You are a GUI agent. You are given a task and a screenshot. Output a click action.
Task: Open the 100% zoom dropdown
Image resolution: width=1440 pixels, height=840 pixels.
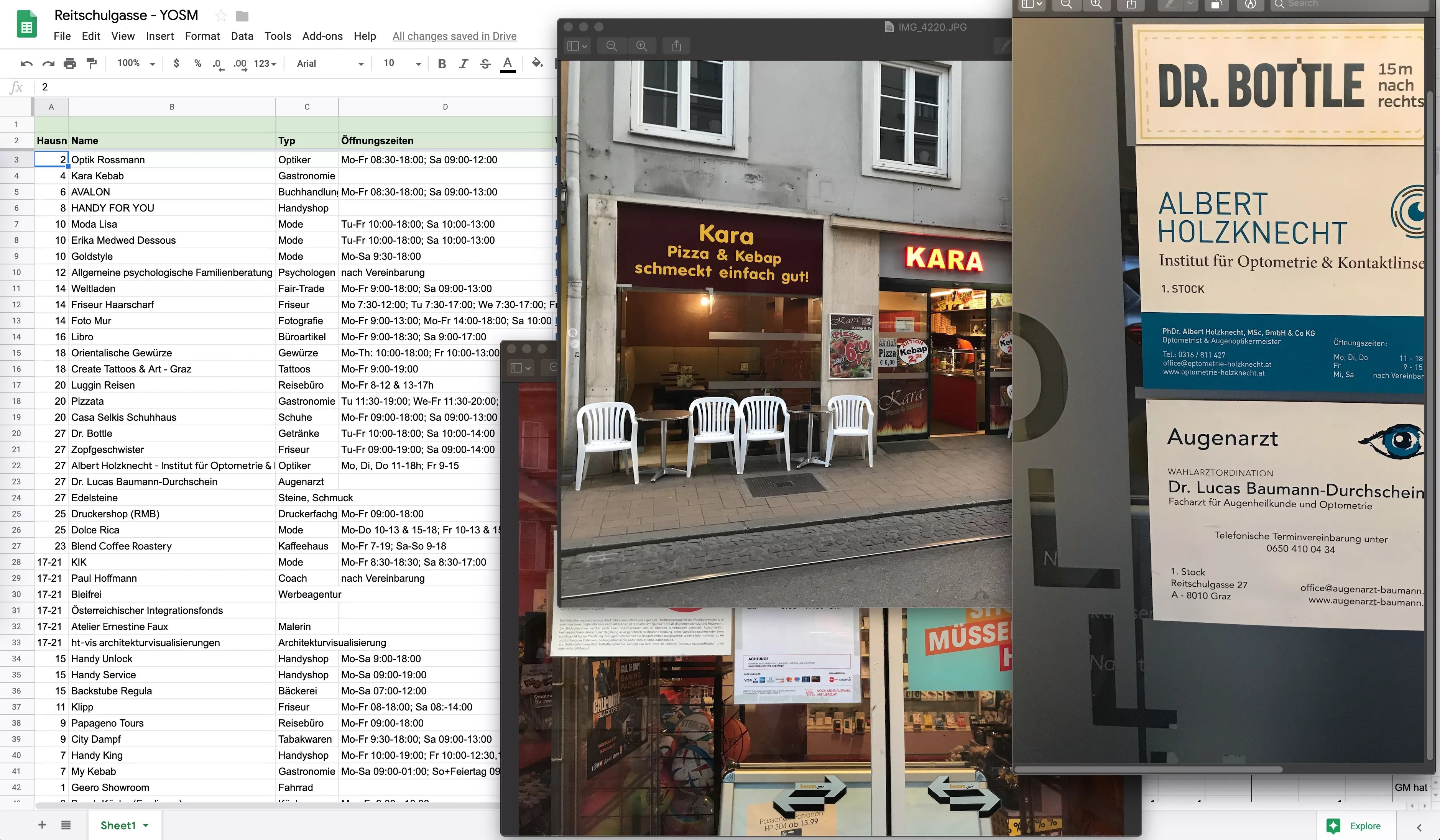(x=136, y=63)
